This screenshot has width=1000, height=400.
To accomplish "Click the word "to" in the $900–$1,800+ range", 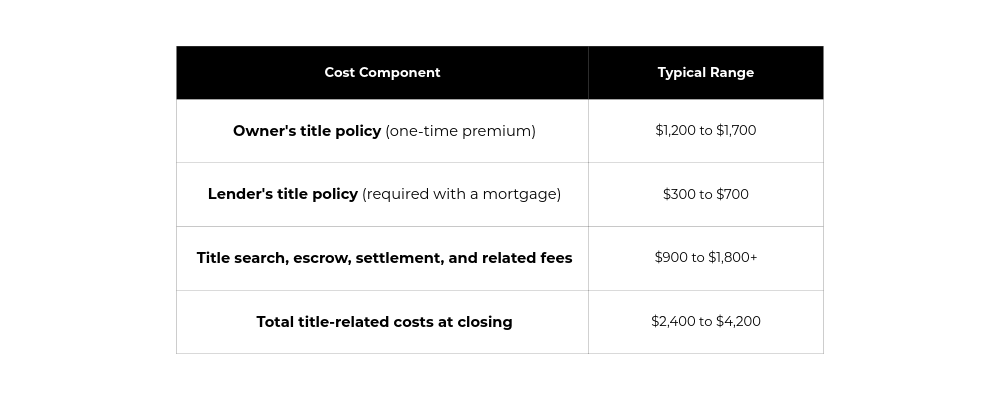I will coord(698,258).
